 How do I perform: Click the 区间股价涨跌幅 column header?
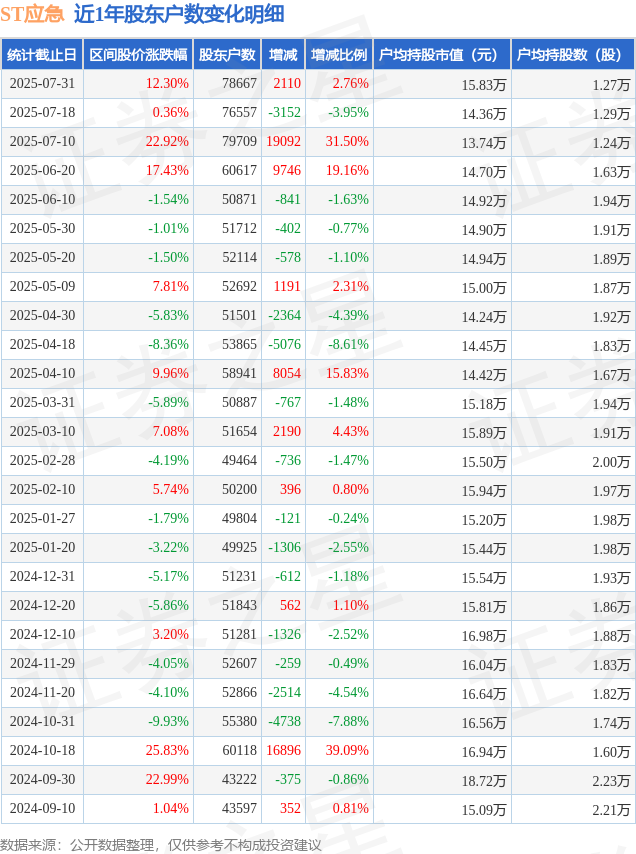point(138,54)
